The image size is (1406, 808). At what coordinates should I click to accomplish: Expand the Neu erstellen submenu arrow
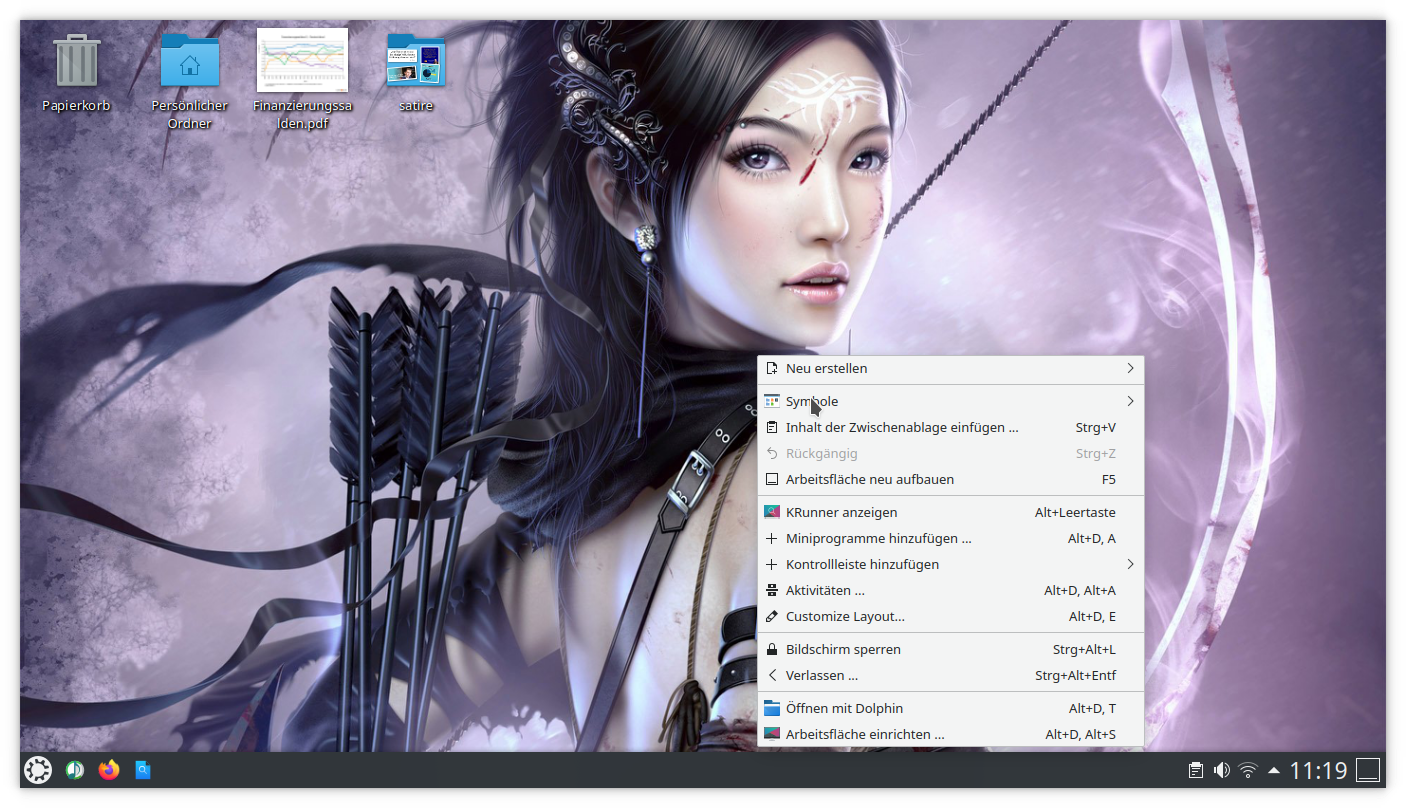1130,368
